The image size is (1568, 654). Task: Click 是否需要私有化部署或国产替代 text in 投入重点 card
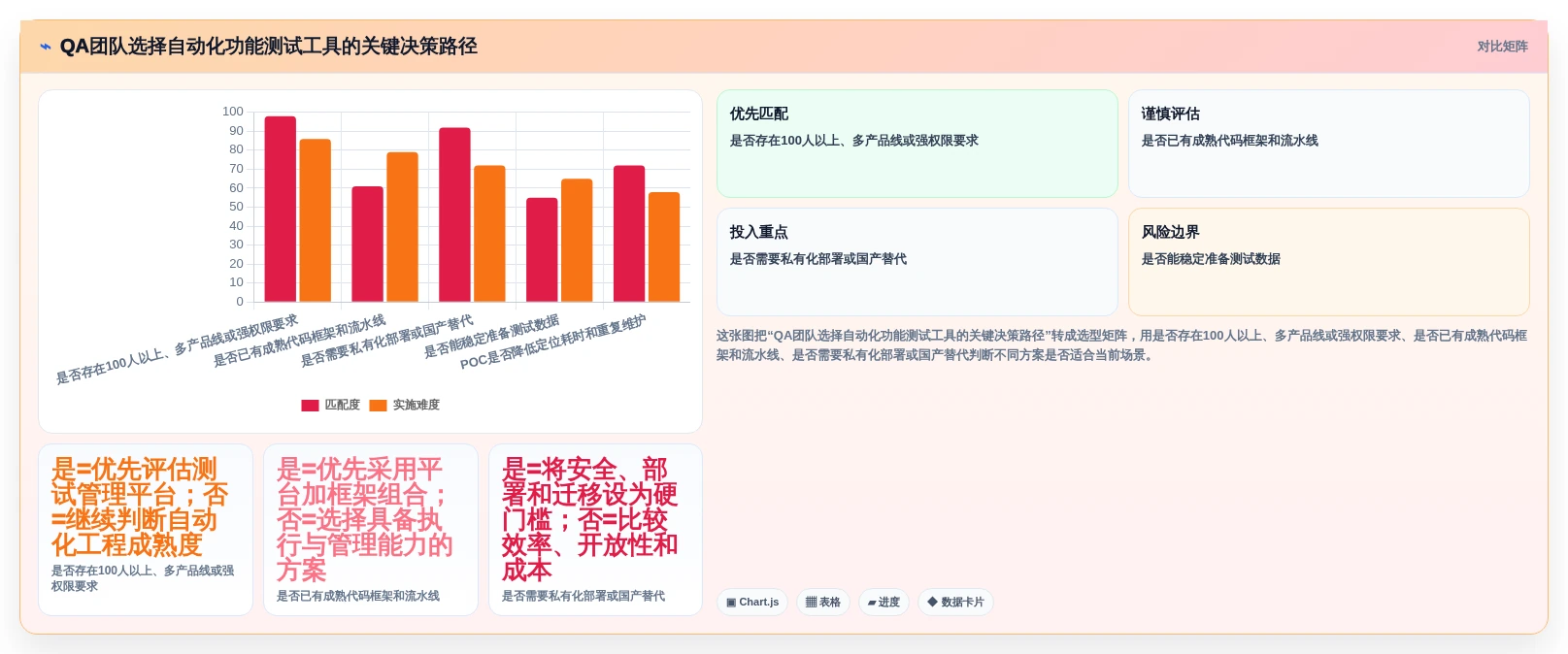coord(818,259)
